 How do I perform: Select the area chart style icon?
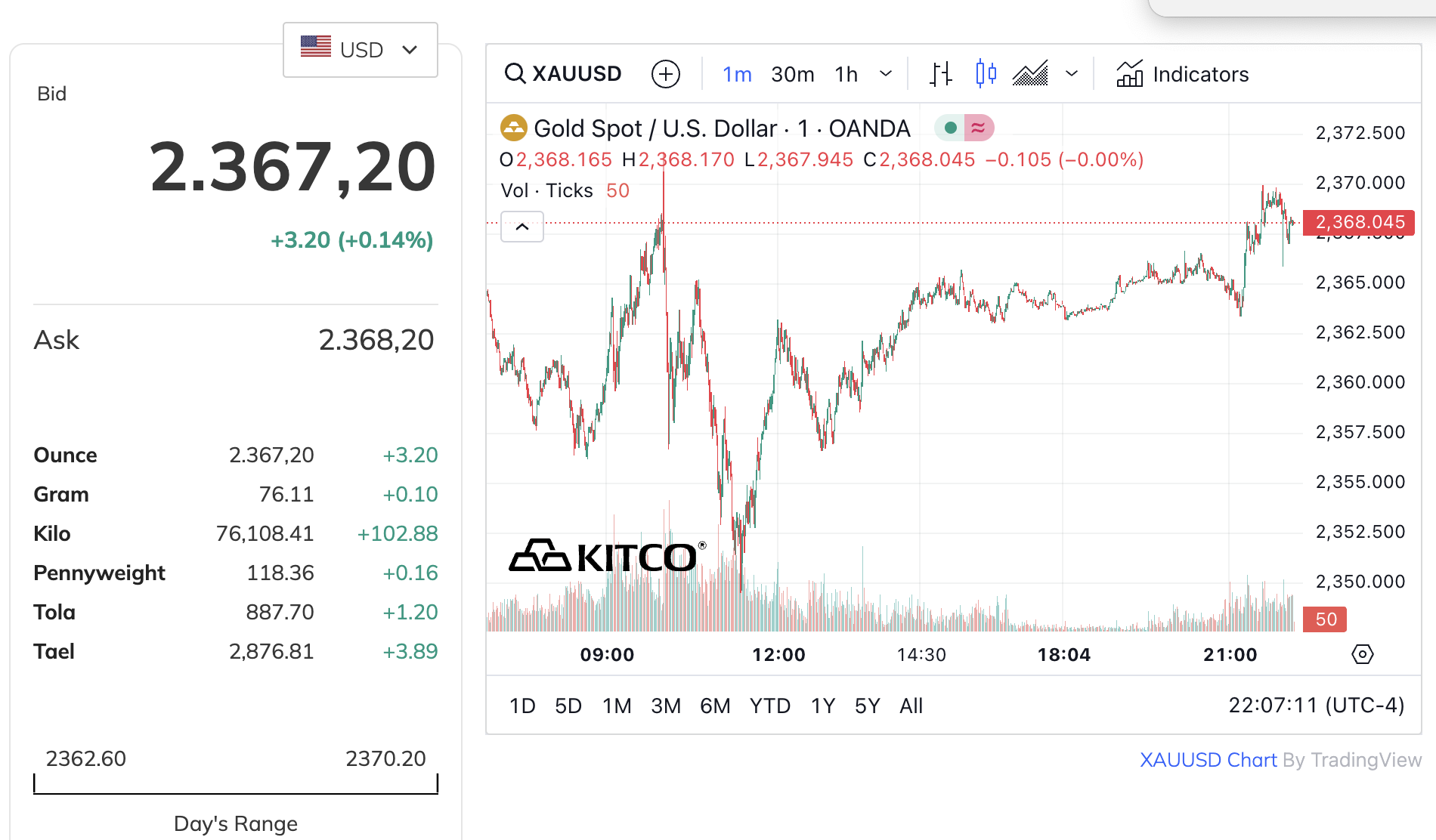tap(1030, 74)
